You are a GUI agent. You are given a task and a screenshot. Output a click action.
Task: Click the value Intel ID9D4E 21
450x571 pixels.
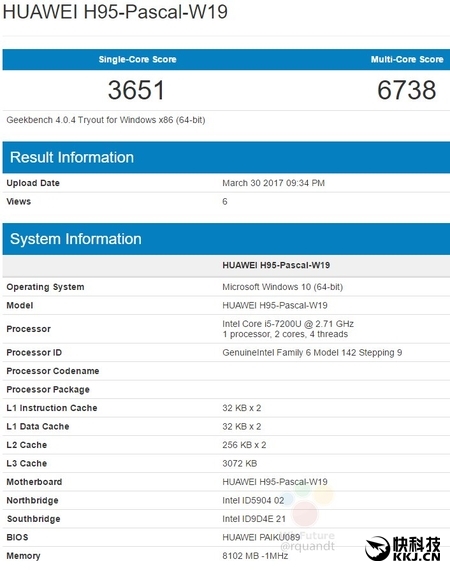click(x=254, y=519)
